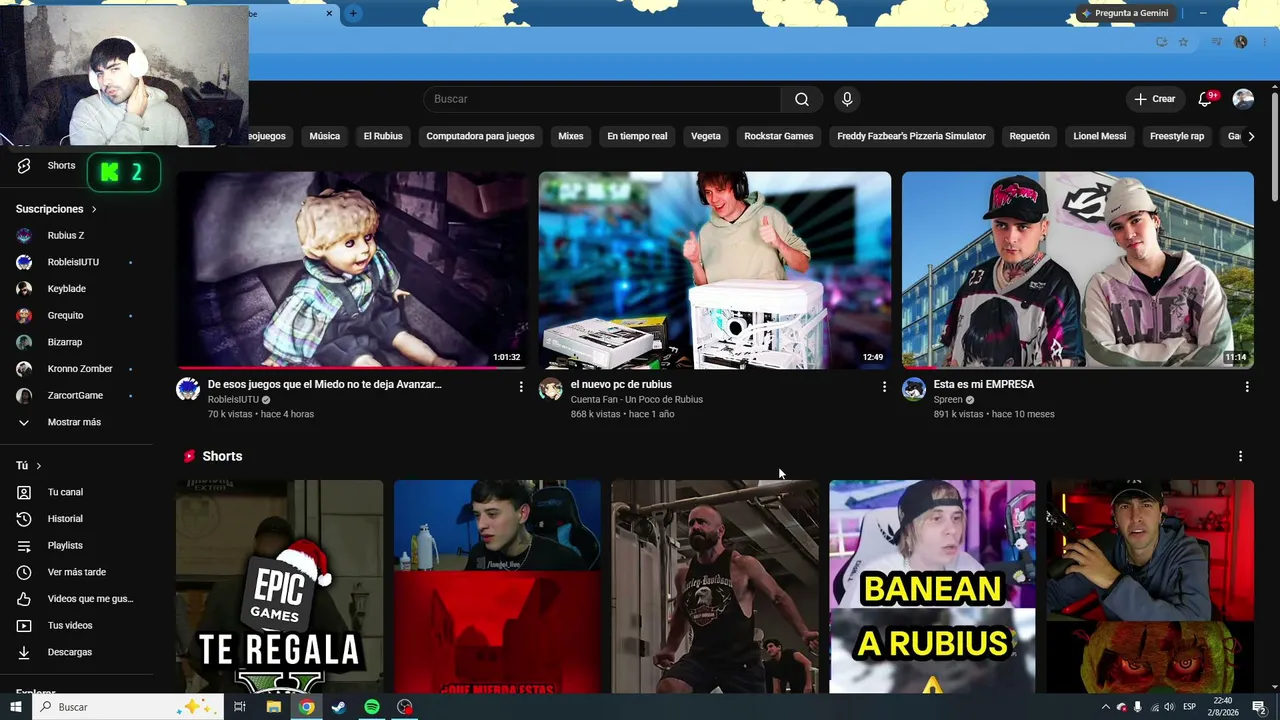Select 'Computadora para juegos' chip

click(x=480, y=136)
